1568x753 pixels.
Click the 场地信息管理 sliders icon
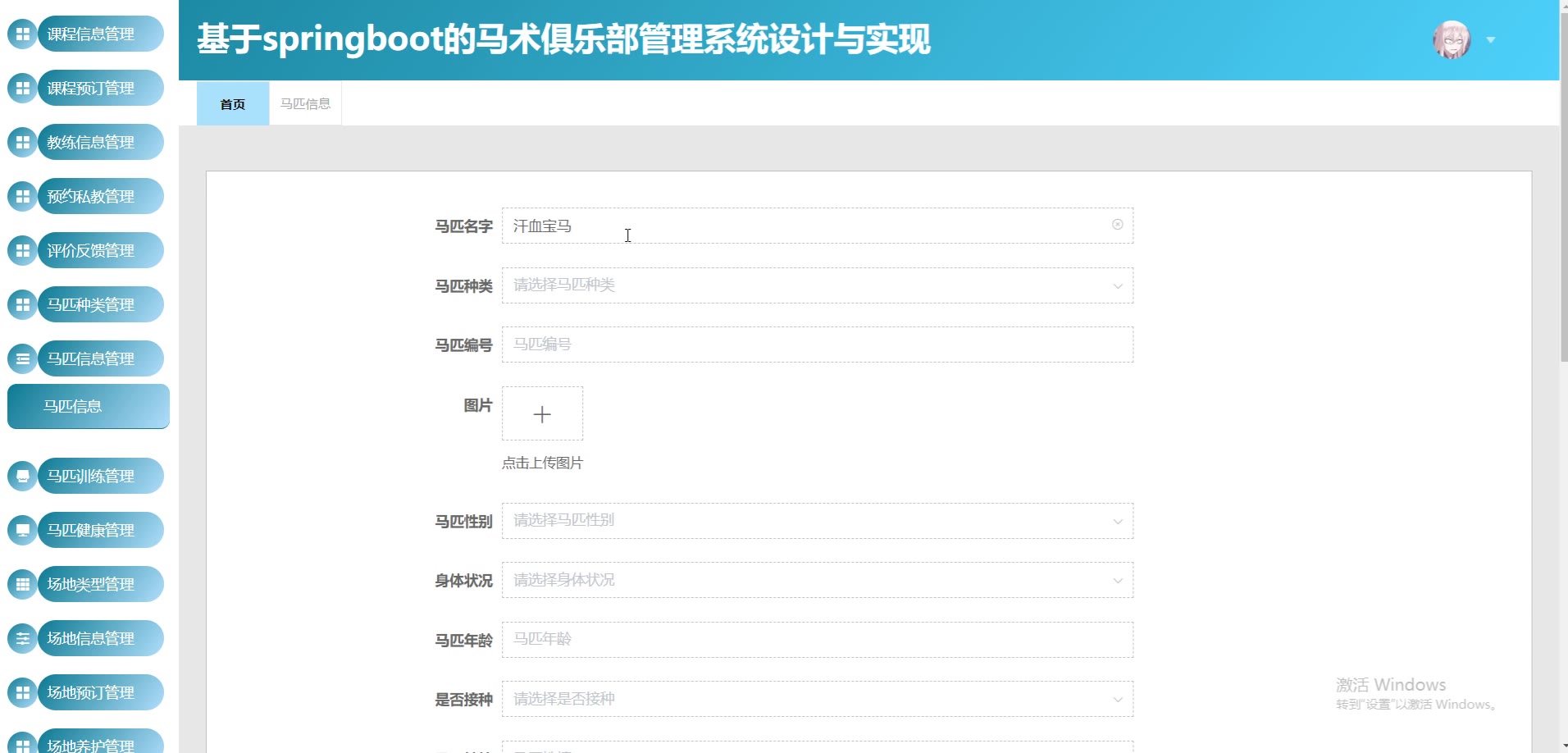tap(23, 638)
